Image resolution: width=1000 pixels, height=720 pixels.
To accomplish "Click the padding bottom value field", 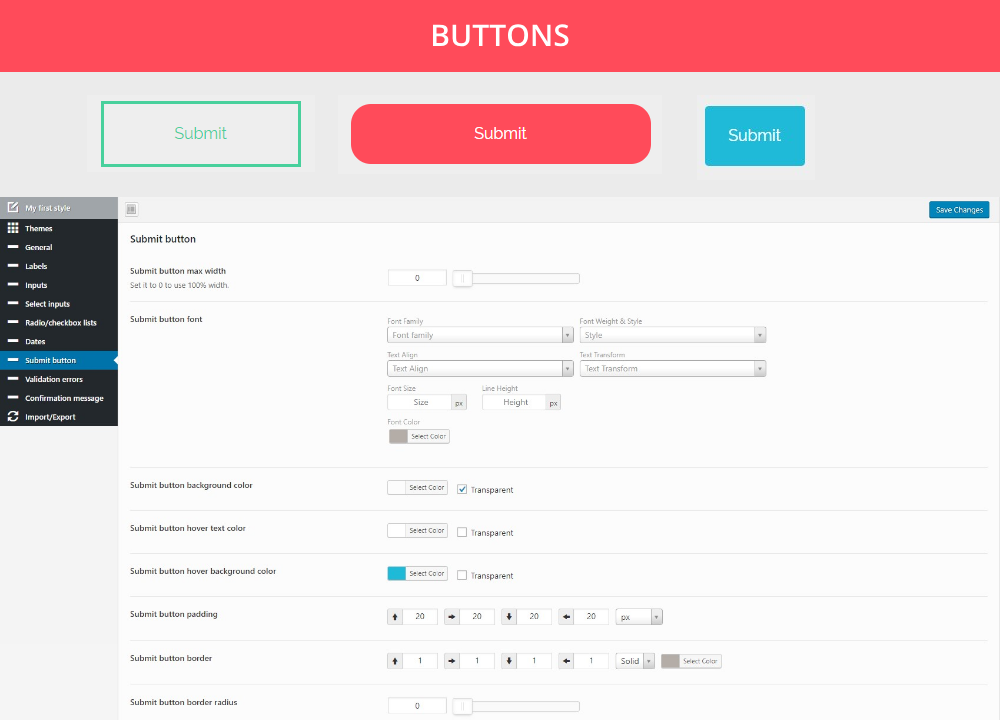I will coord(534,617).
